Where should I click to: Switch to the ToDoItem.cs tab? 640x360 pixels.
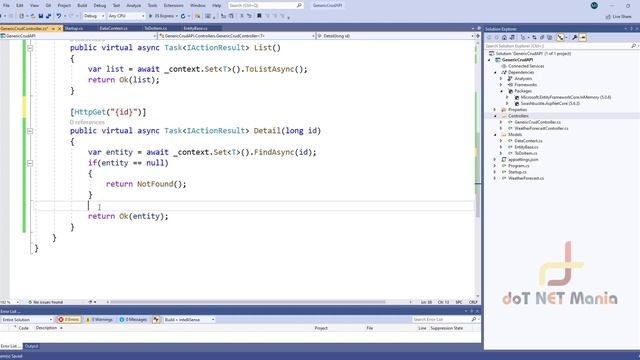click(156, 29)
